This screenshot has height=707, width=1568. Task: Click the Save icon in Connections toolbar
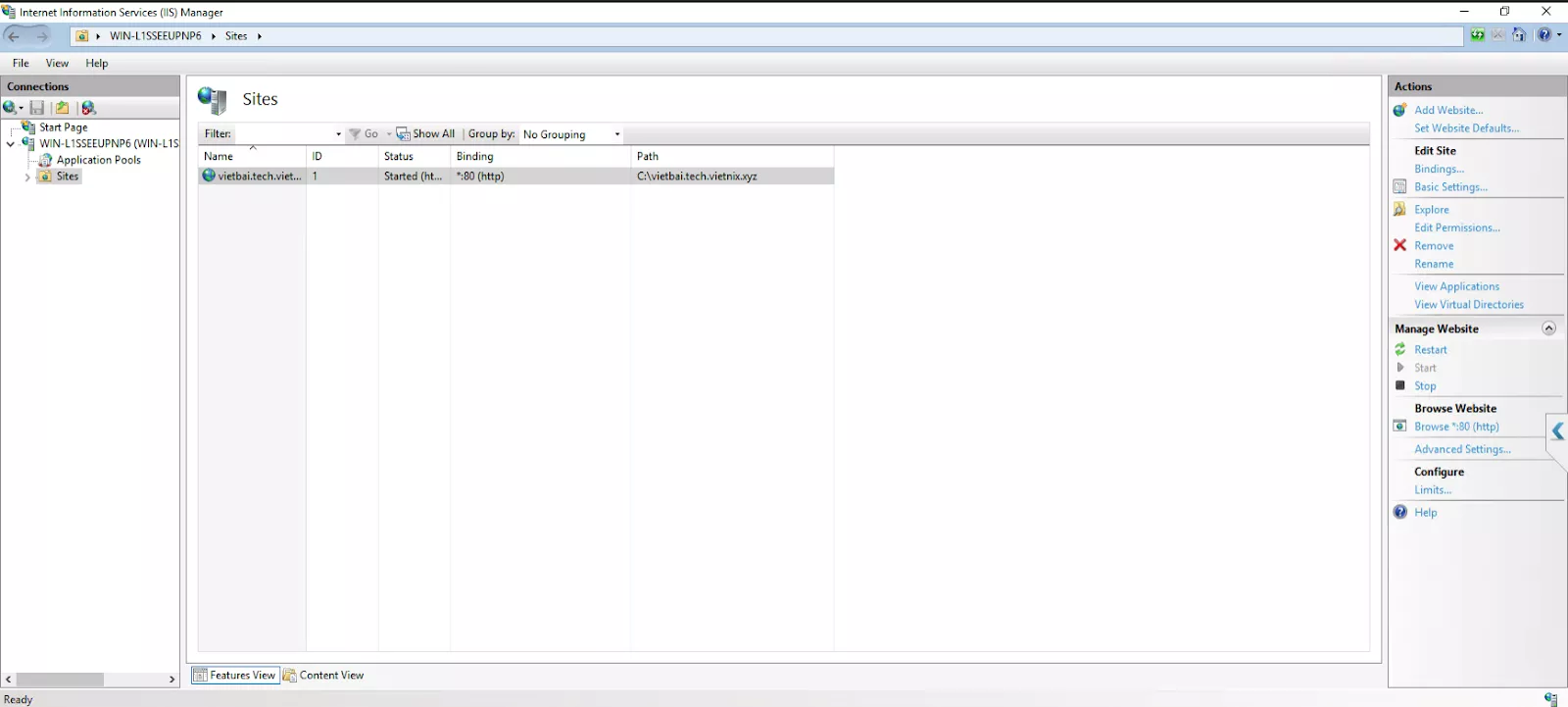click(x=37, y=108)
